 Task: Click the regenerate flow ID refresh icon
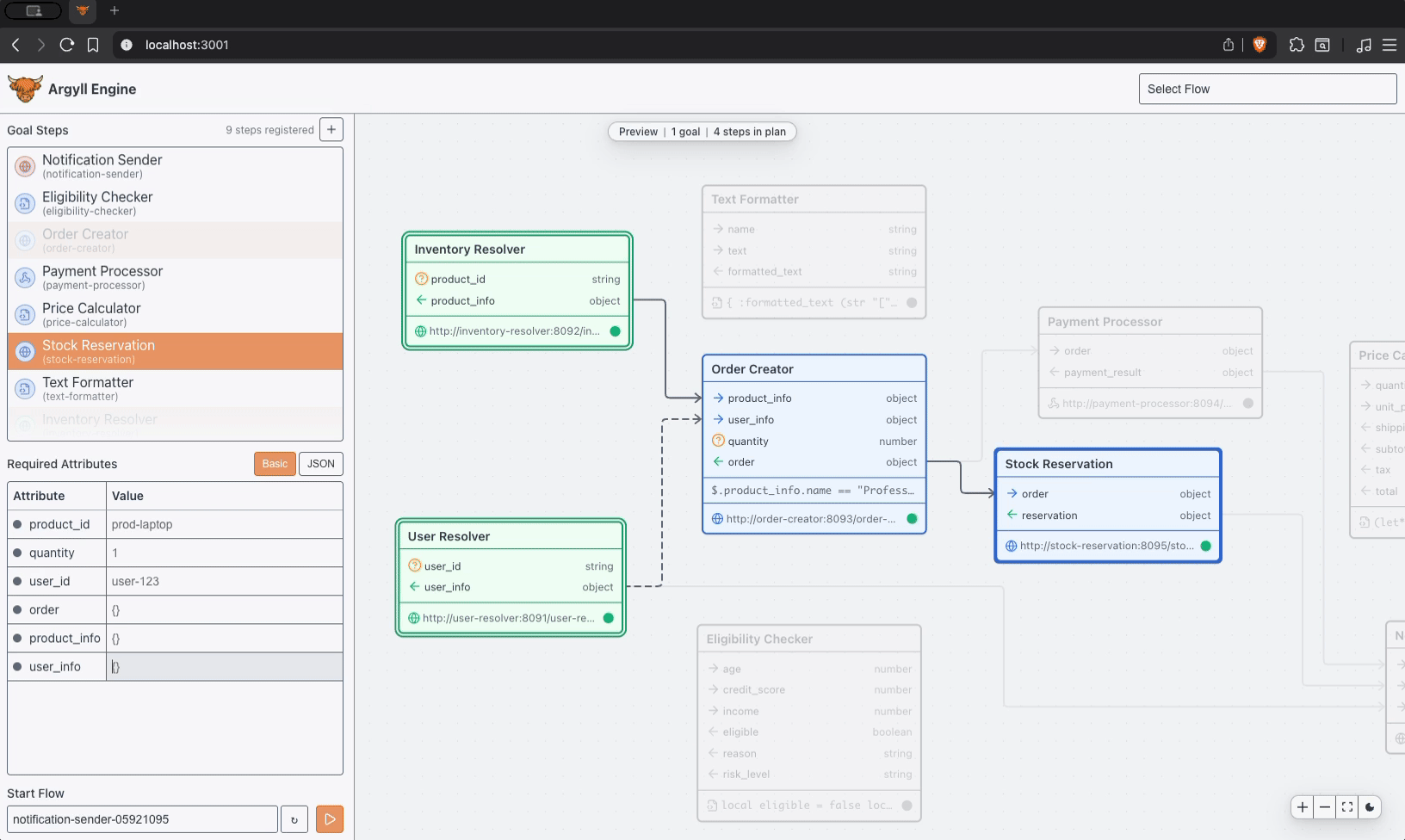[x=294, y=819]
